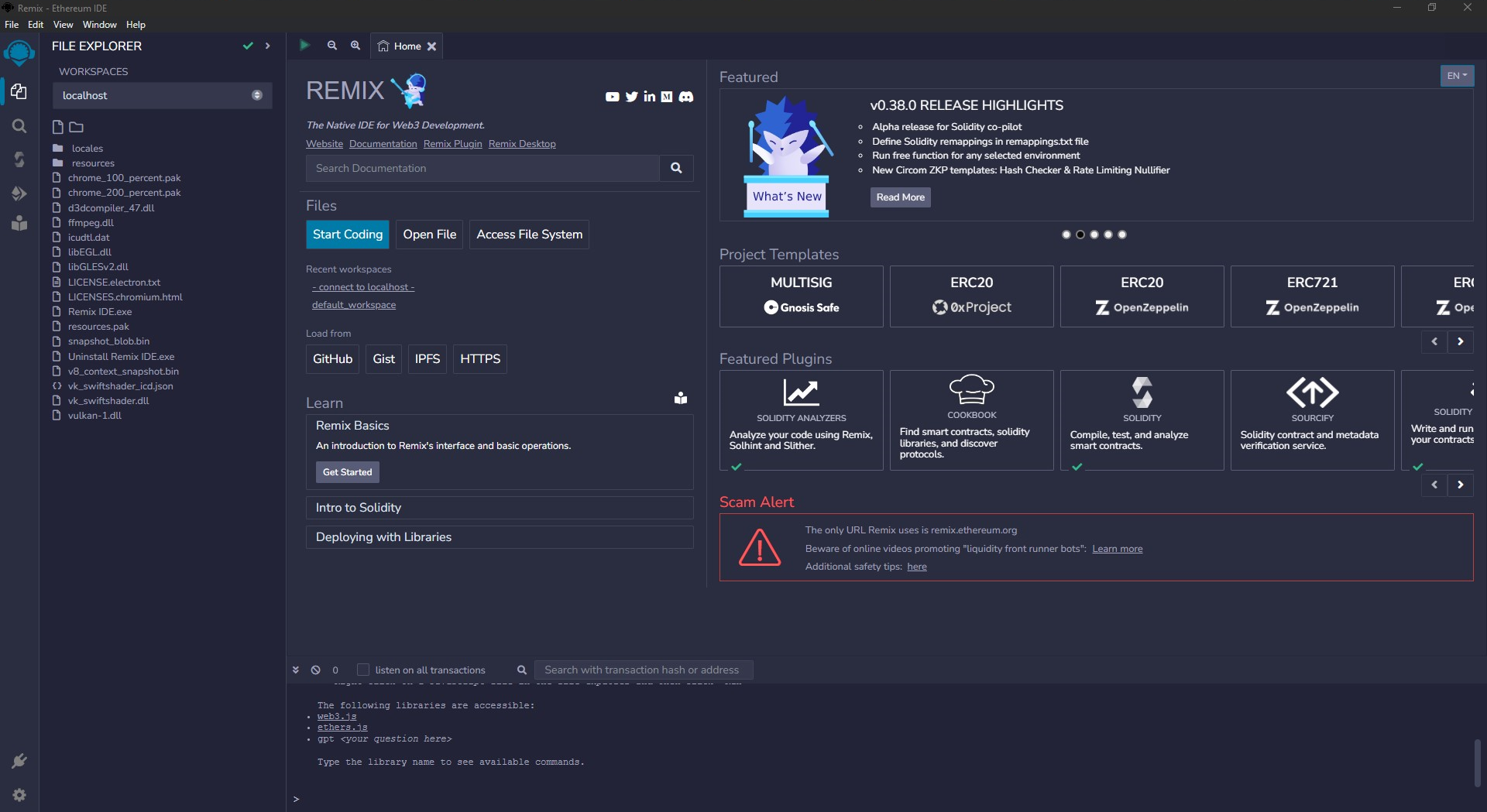Enable listen on all transactions checkbox
1487x812 pixels.
(362, 670)
